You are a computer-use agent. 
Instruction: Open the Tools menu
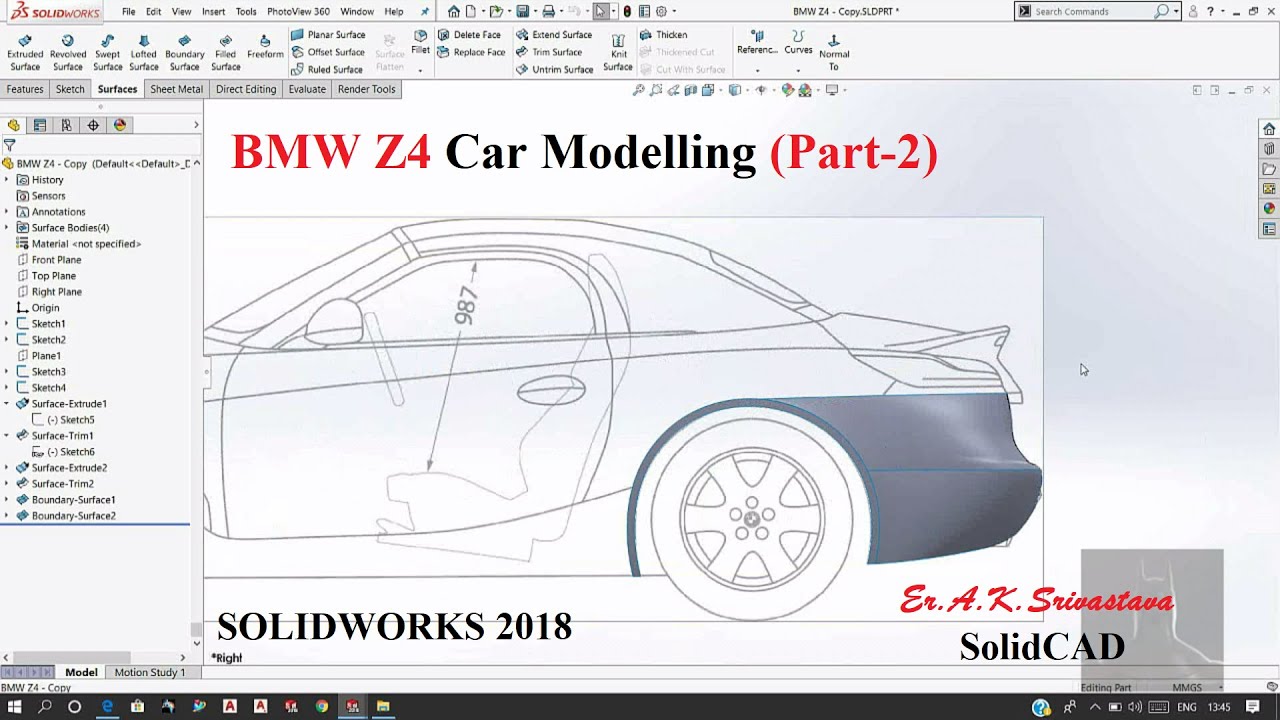(x=246, y=12)
